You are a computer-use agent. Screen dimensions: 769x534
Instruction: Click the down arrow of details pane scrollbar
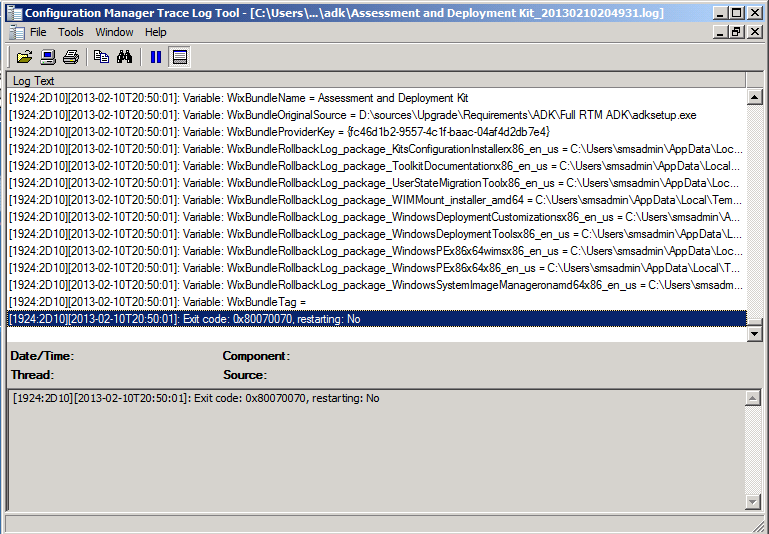[752, 501]
